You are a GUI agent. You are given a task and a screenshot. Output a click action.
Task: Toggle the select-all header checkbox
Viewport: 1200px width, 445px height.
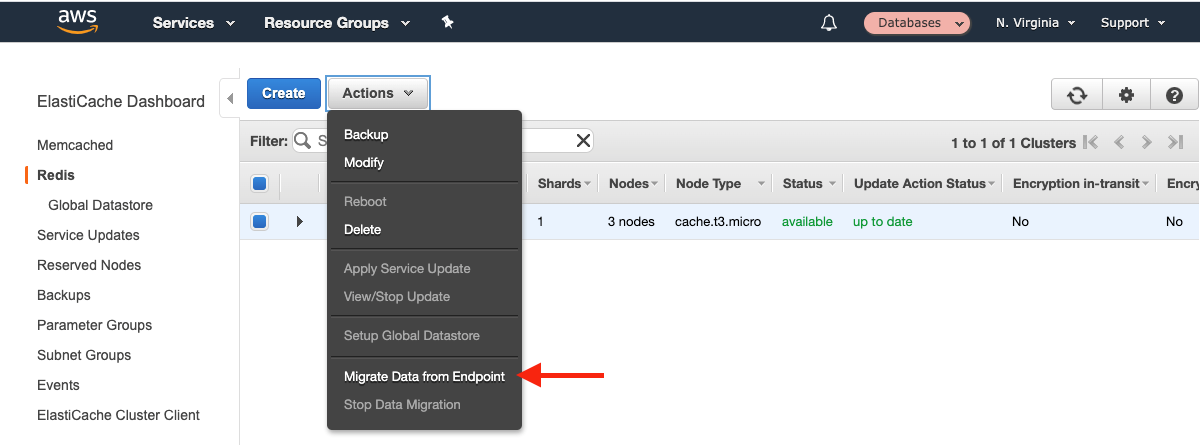click(x=260, y=183)
